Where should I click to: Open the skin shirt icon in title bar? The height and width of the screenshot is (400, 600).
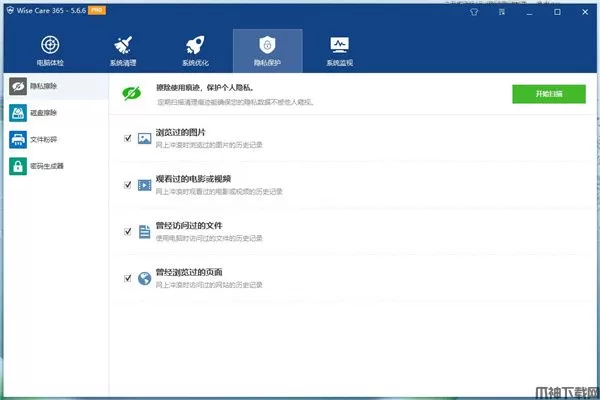pyautogui.click(x=474, y=12)
